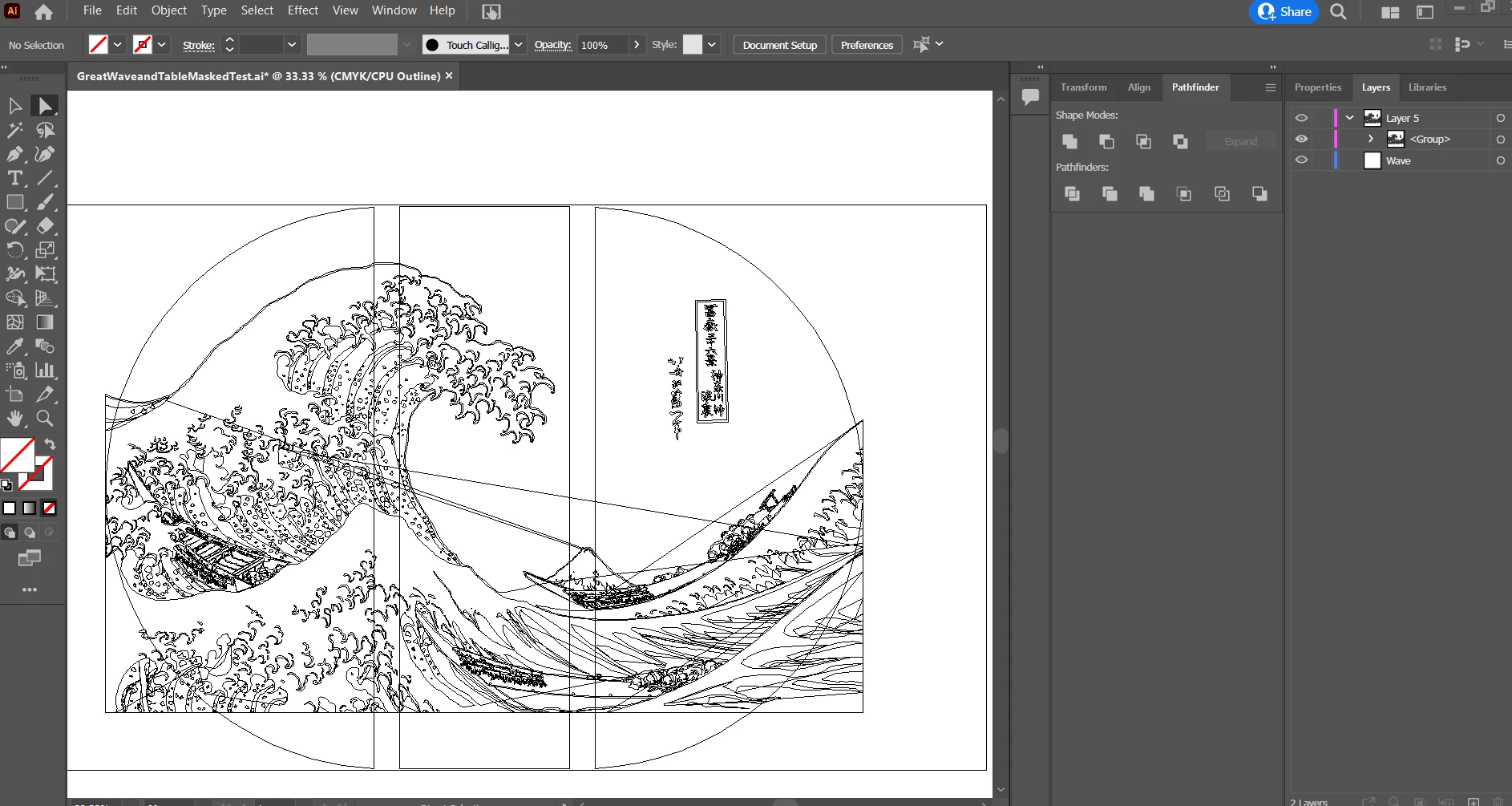The width and height of the screenshot is (1512, 806).
Task: Click the Share button
Action: (x=1284, y=12)
